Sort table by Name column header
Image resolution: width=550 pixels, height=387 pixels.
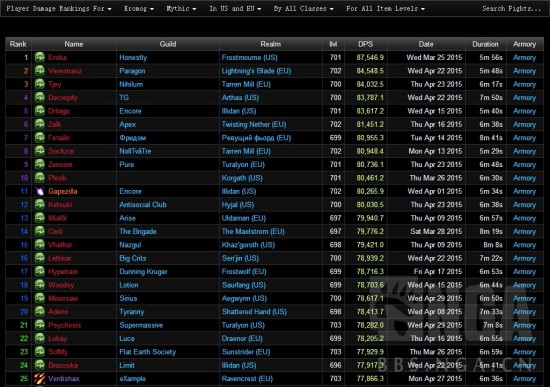[74, 44]
